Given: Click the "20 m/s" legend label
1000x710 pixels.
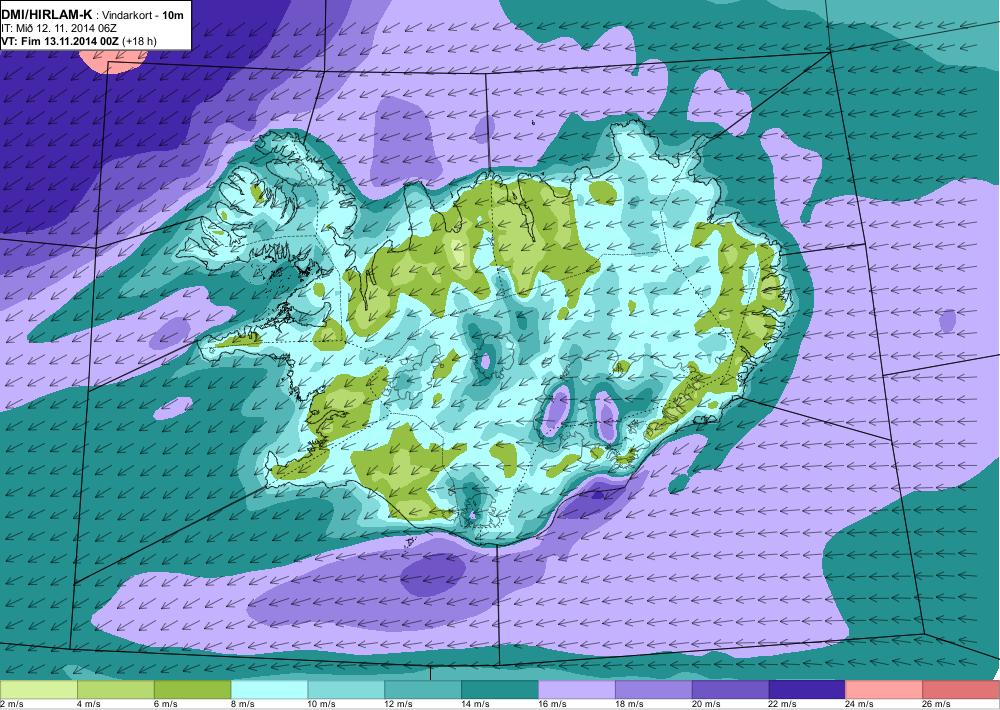Looking at the screenshot, I should (706, 704).
